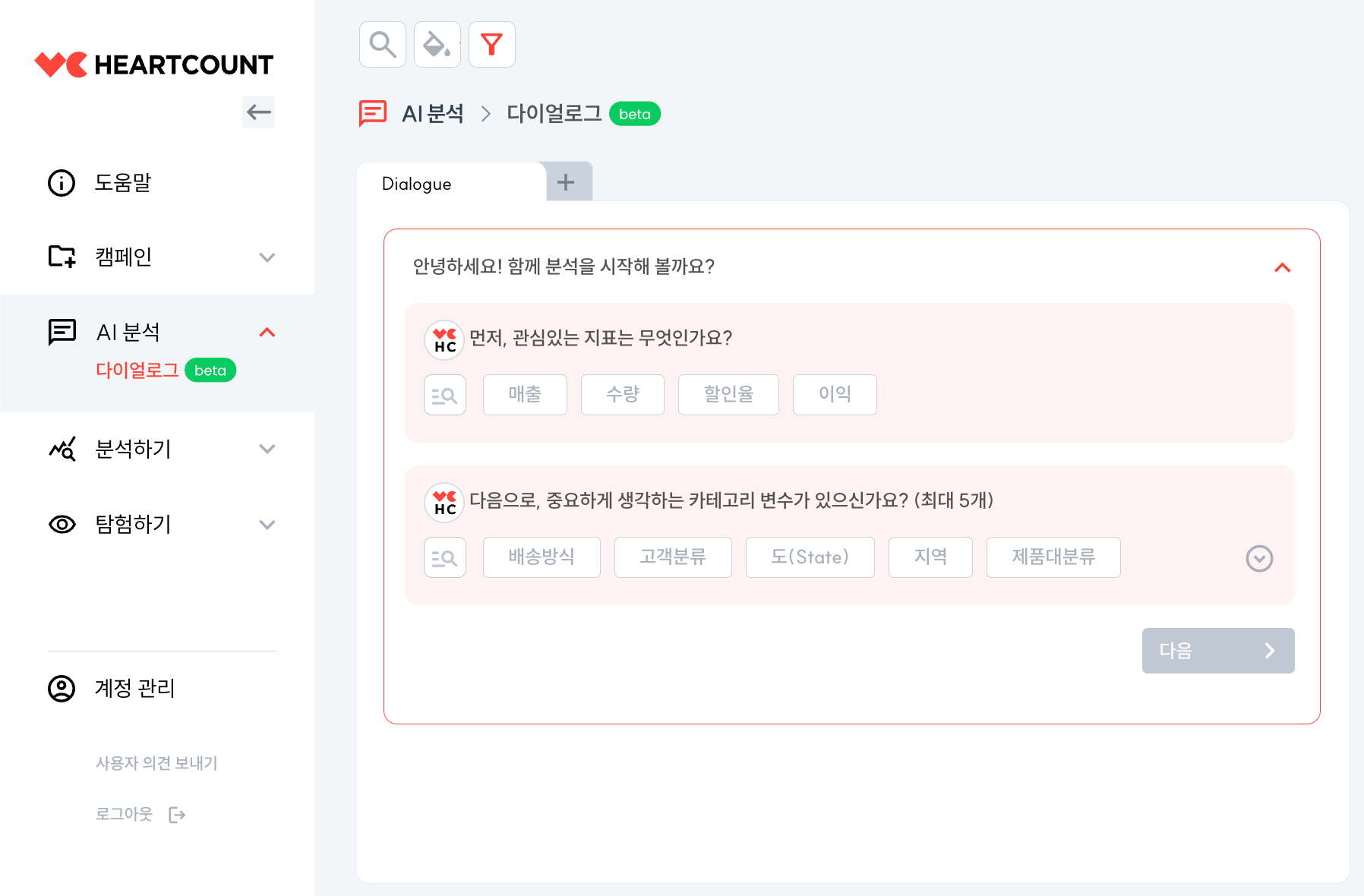The image size is (1364, 896).
Task: Expand the 분석하기 menu chevron
Action: (267, 449)
